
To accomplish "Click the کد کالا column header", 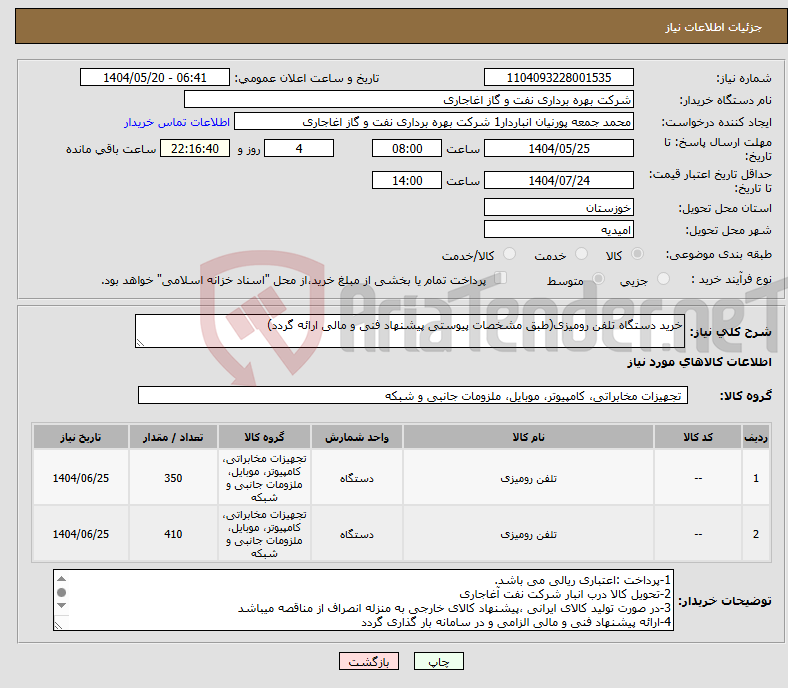I will [x=698, y=437].
